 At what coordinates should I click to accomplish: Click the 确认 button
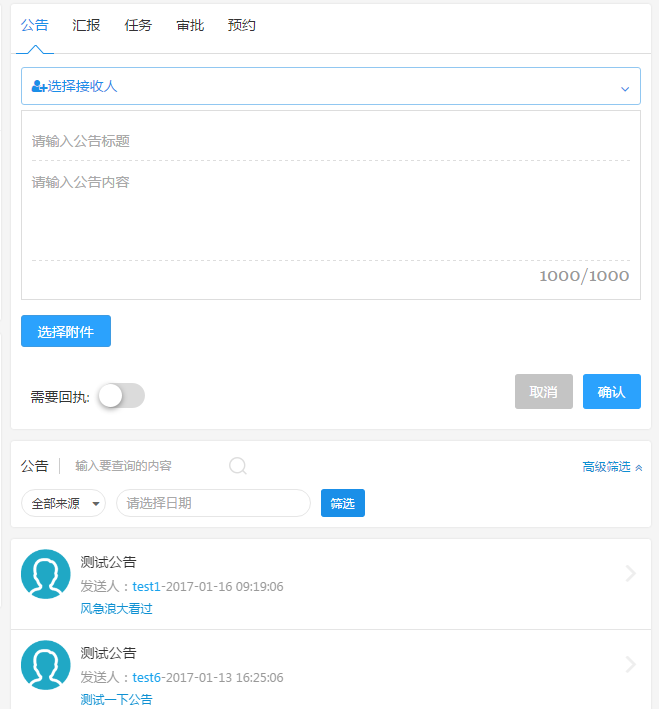coord(612,392)
